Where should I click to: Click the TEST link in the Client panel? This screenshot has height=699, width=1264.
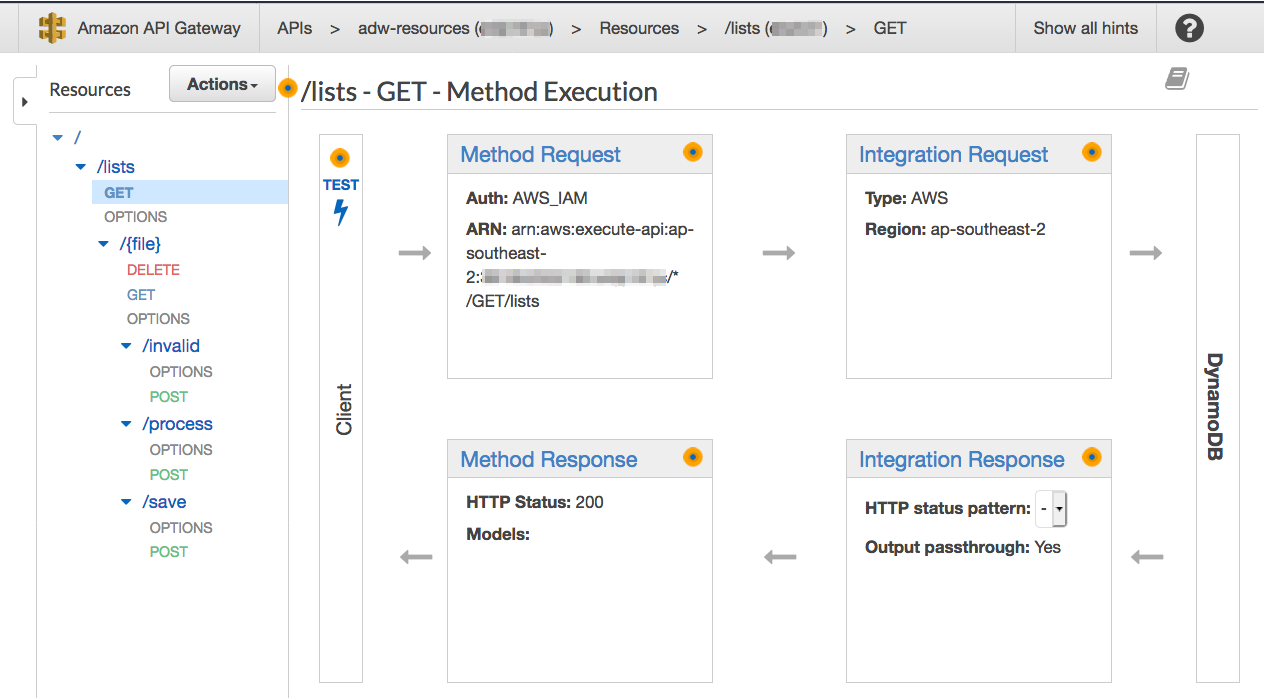[x=341, y=185]
